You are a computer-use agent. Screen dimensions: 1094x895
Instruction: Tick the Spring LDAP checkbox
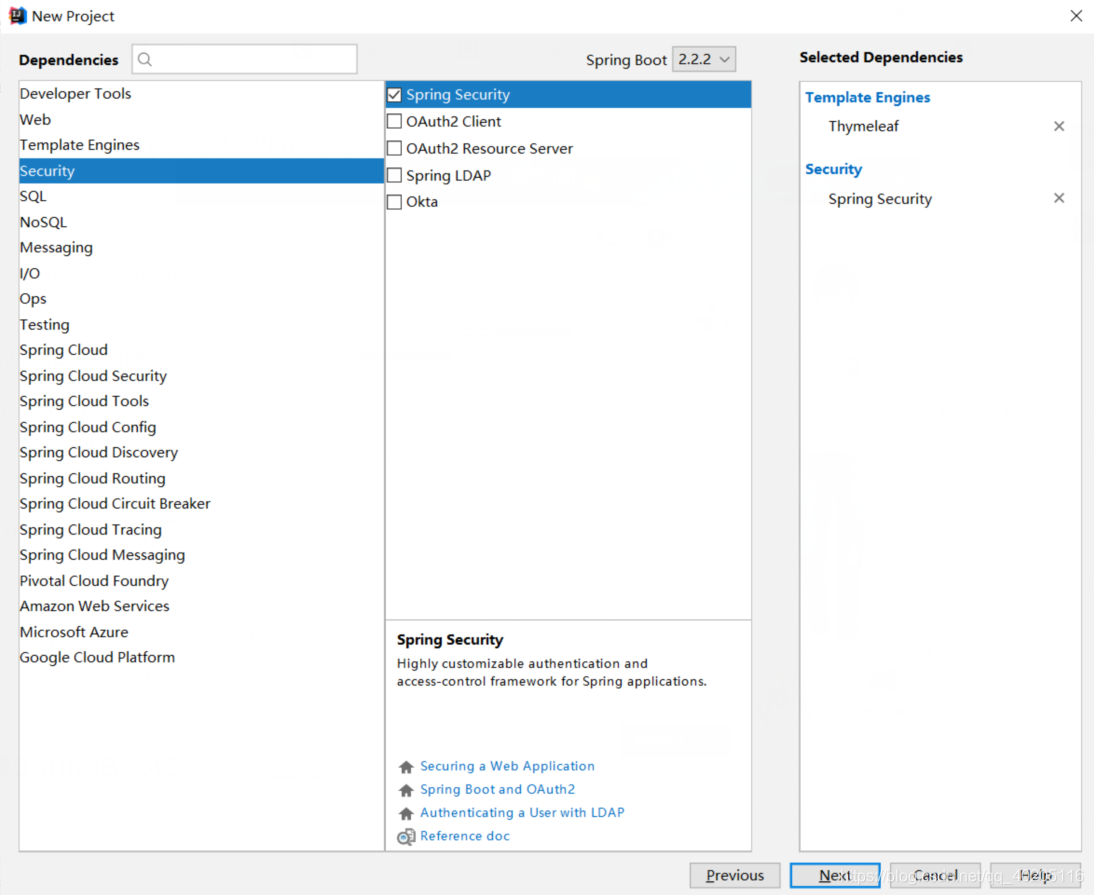394,175
